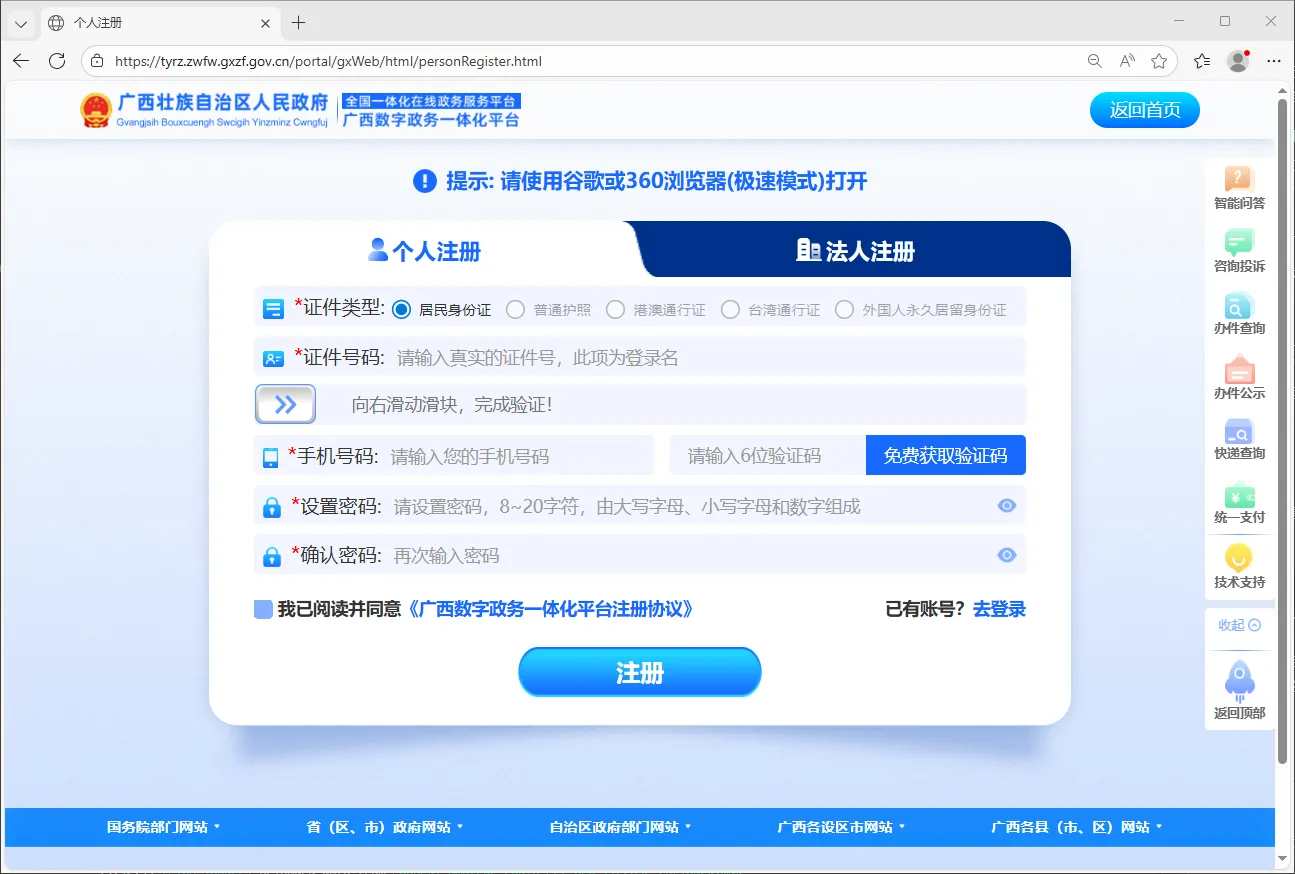The height and width of the screenshot is (874, 1295).
Task: Select 普通护照 certificate type
Action: pos(515,309)
